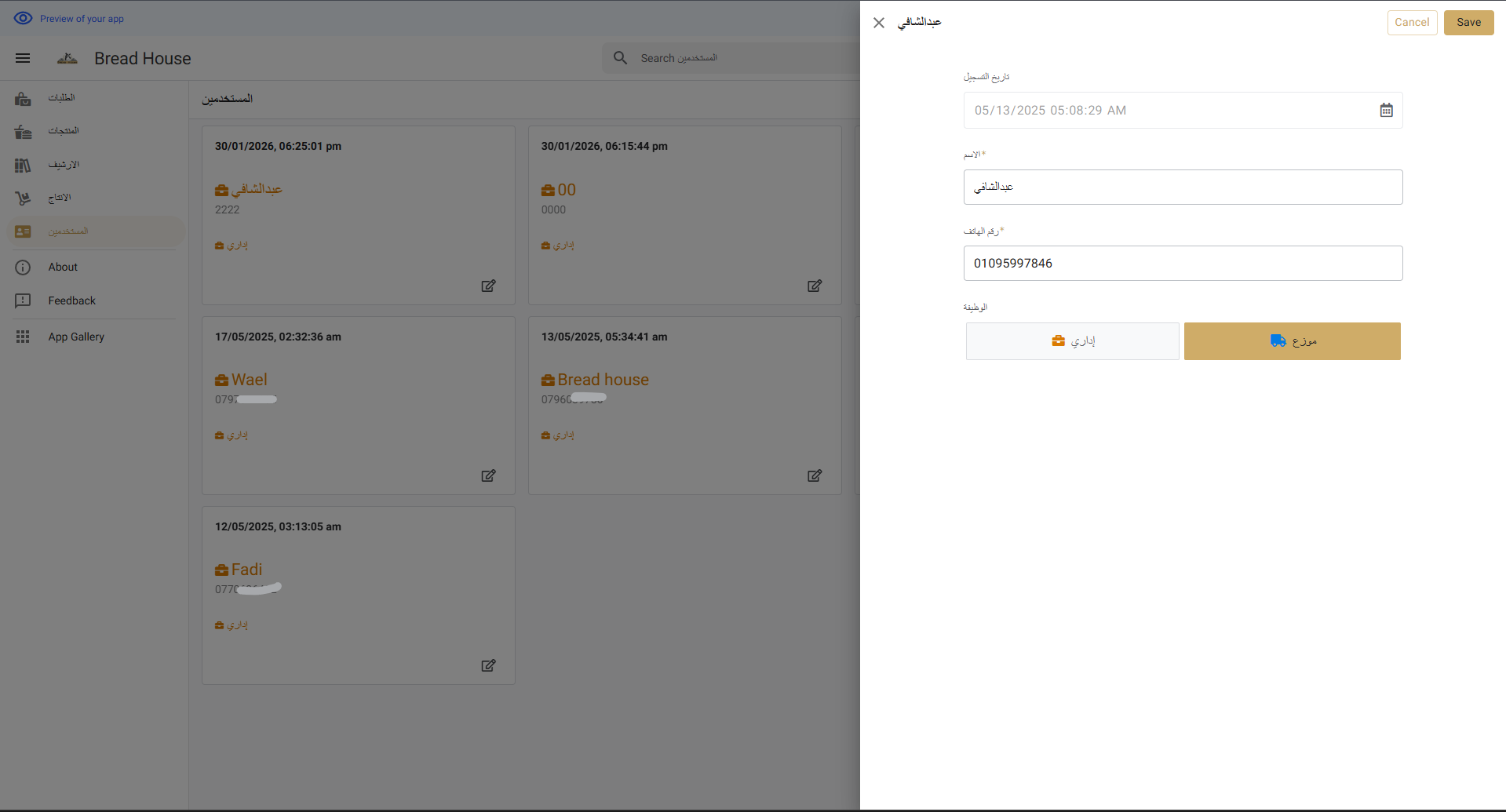Viewport: 1506px width, 812px height.
Task: Click the Preview eye icon
Action: (x=23, y=18)
